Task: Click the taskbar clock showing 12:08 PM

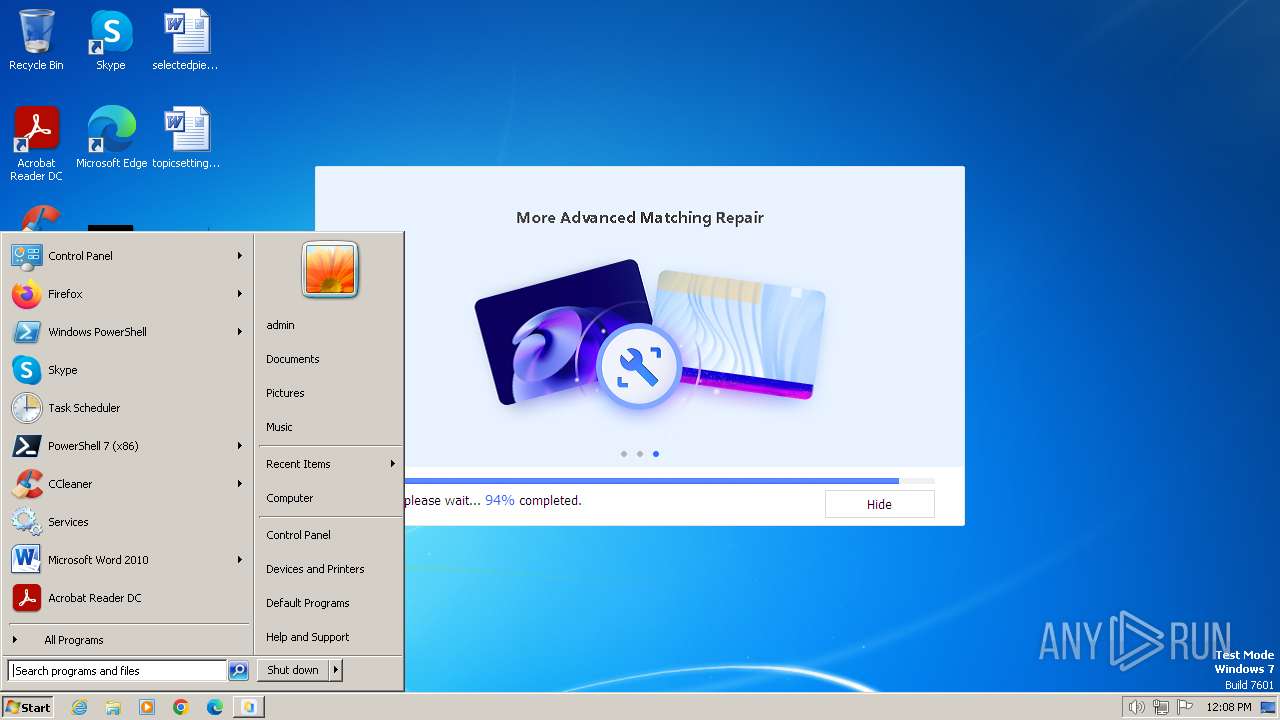Action: coord(1229,707)
